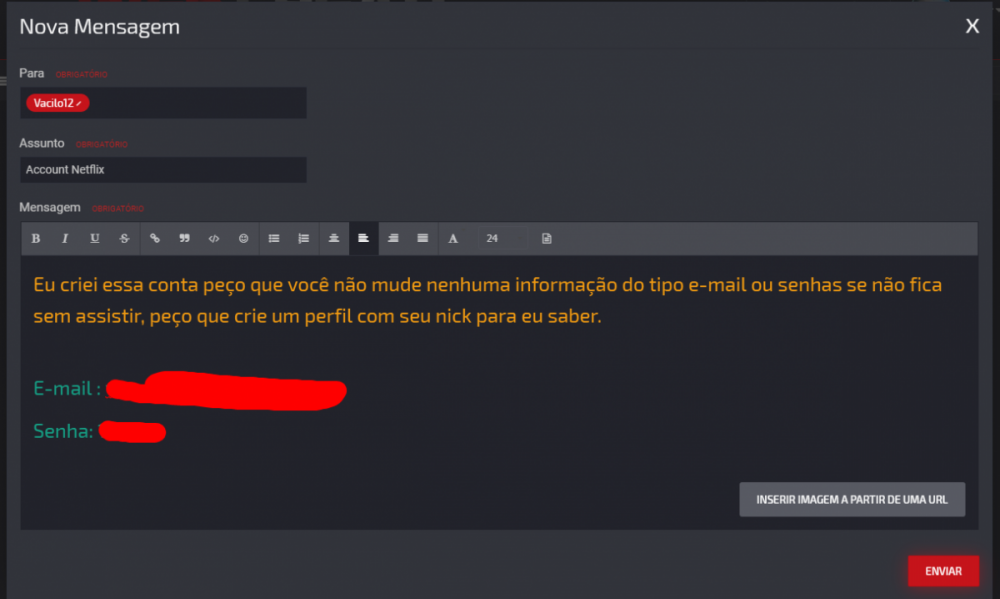This screenshot has width=1000, height=599.
Task: Open the font size 24 dropdown
Action: pos(503,239)
